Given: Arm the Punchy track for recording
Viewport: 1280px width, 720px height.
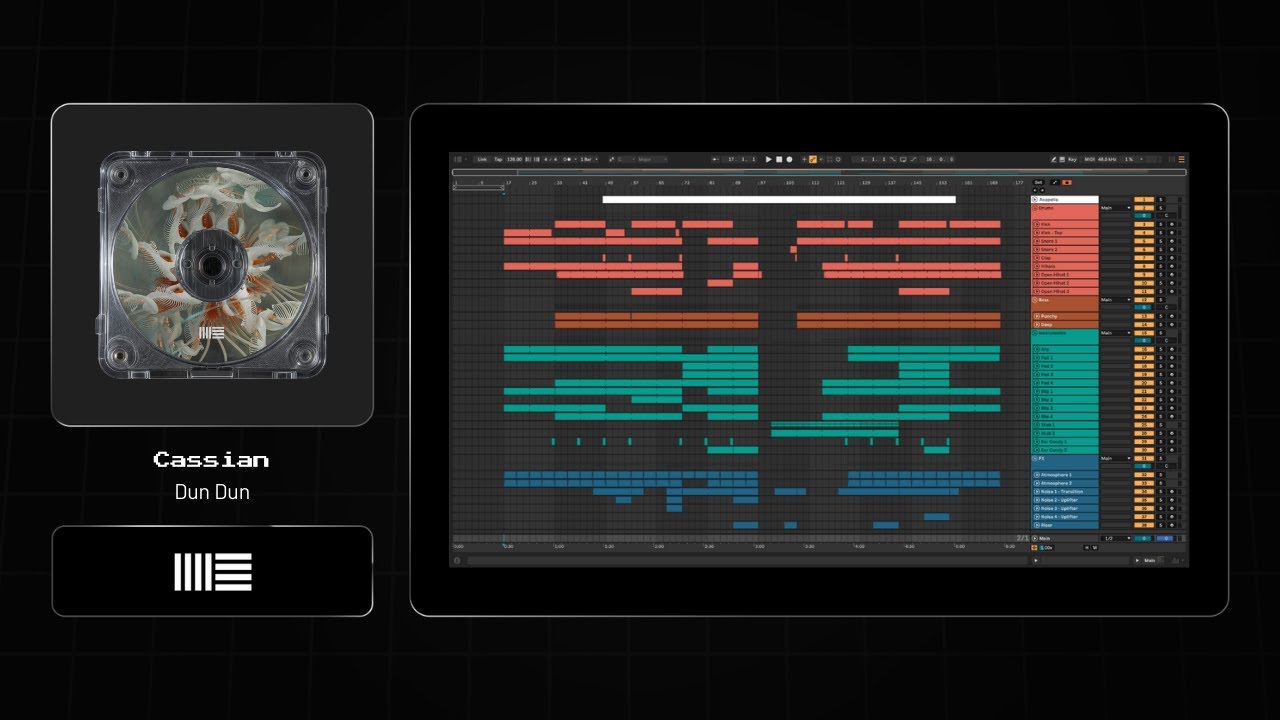Looking at the screenshot, I should 1170,316.
